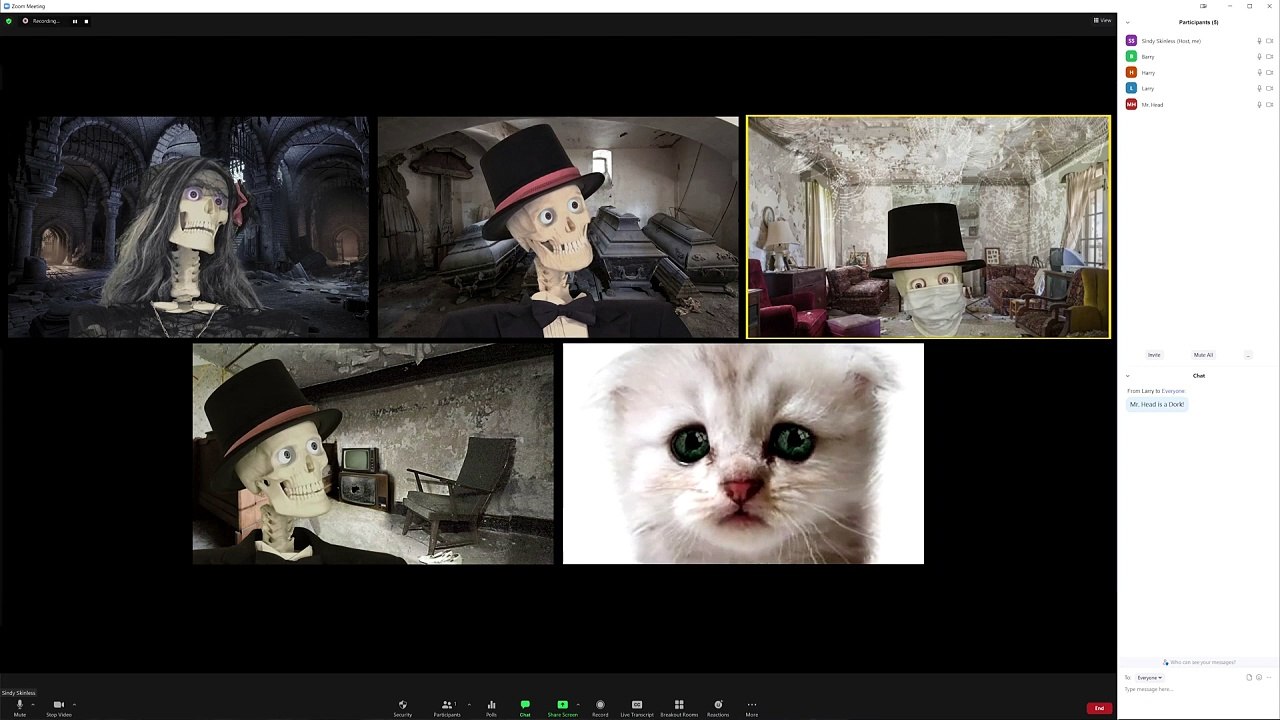Expand video options arrow next to Stop Video
This screenshot has width=1280, height=720.
click(x=74, y=704)
